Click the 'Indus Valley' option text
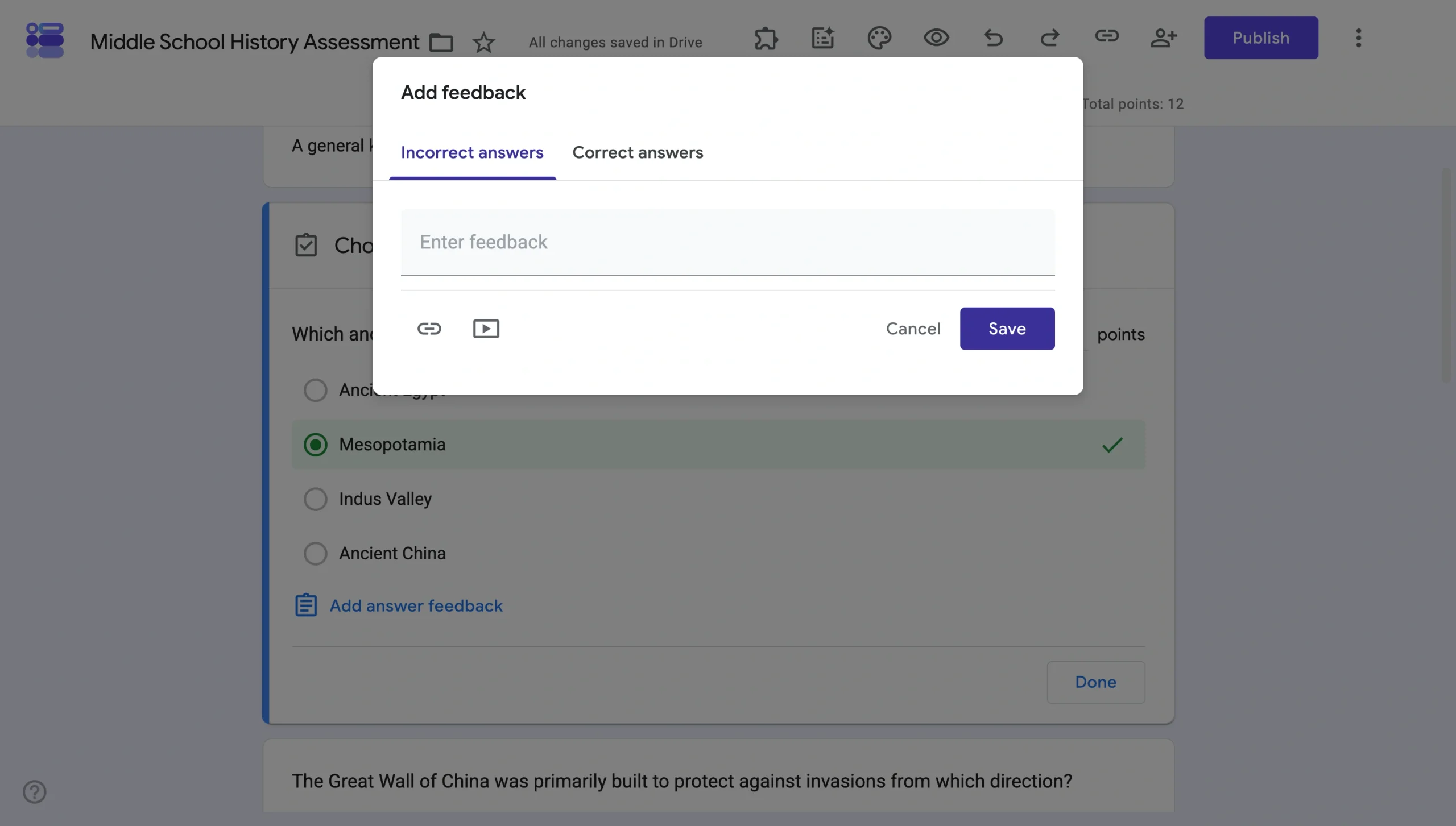 pyautogui.click(x=385, y=499)
